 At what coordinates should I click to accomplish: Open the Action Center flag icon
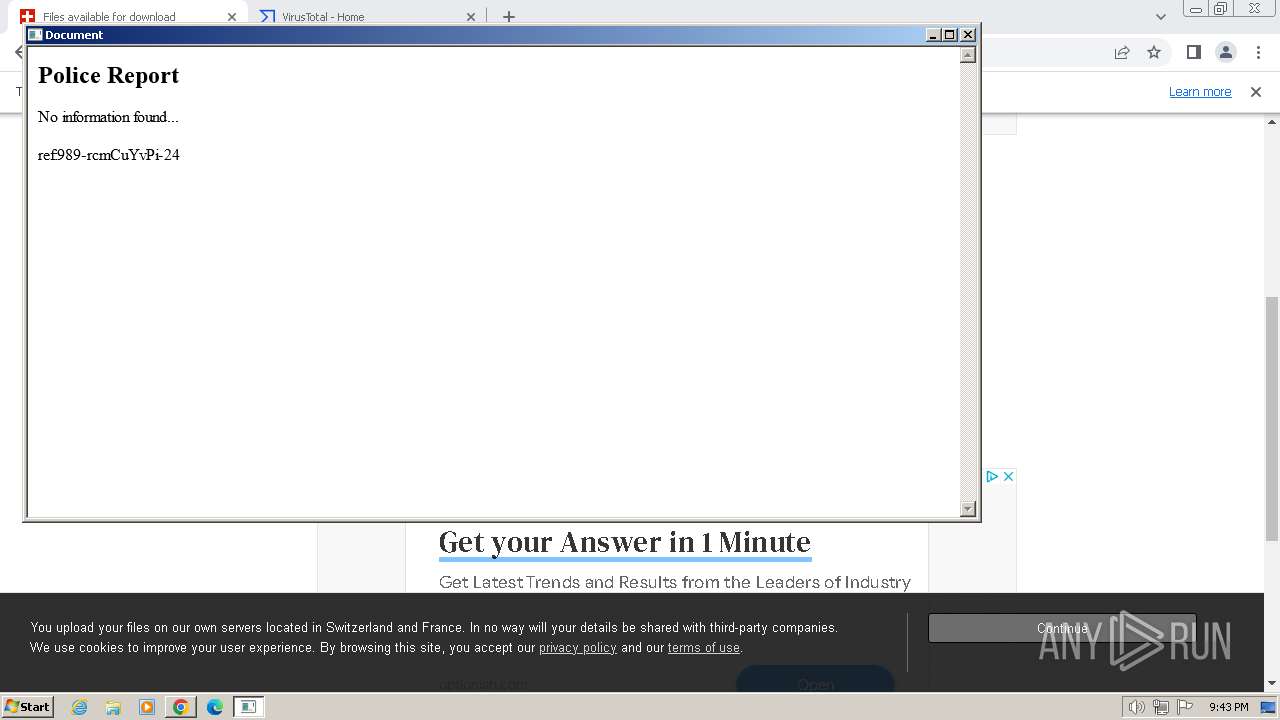(x=1185, y=707)
